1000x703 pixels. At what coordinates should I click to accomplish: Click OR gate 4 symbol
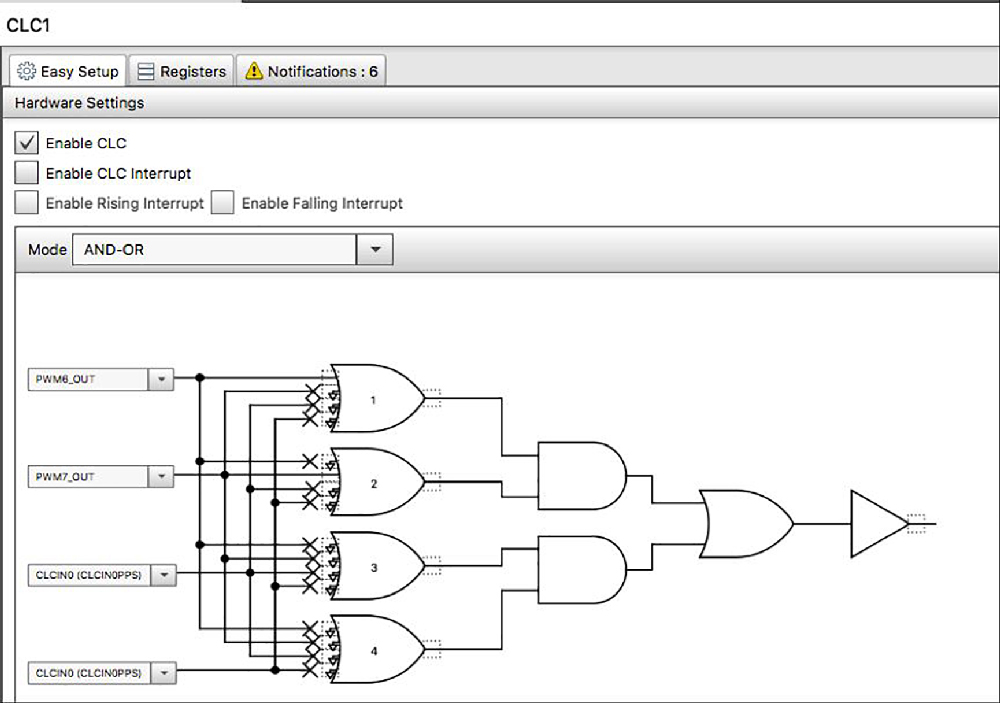(x=376, y=649)
